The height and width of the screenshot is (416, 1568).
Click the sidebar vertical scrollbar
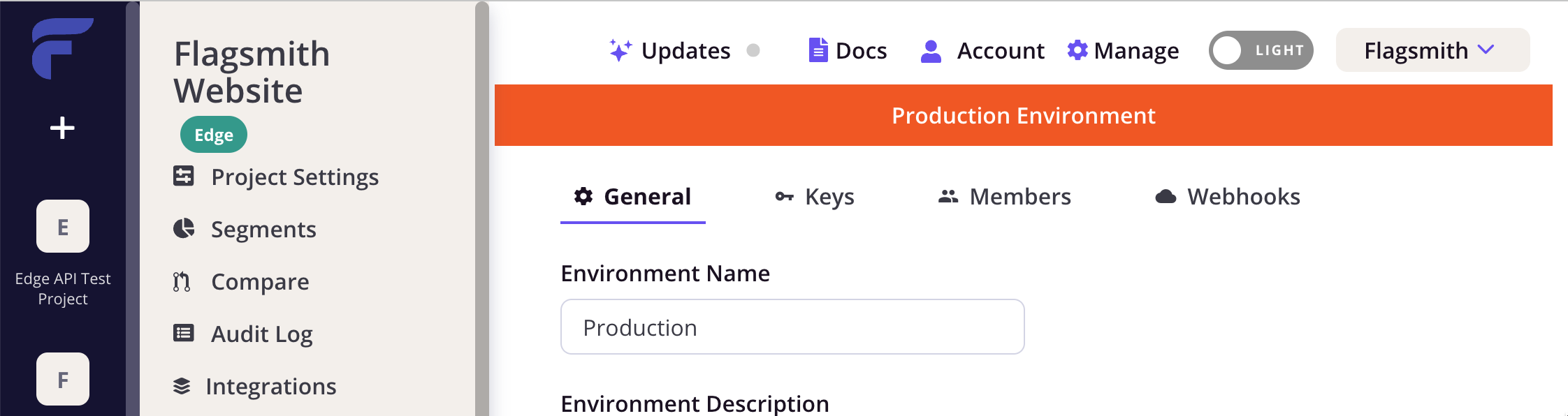point(482,208)
